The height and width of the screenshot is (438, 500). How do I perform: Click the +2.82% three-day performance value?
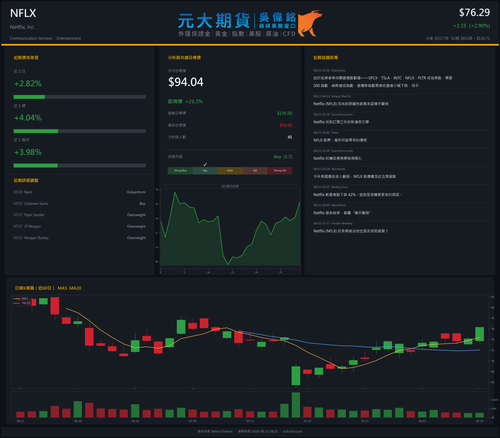tap(28, 83)
